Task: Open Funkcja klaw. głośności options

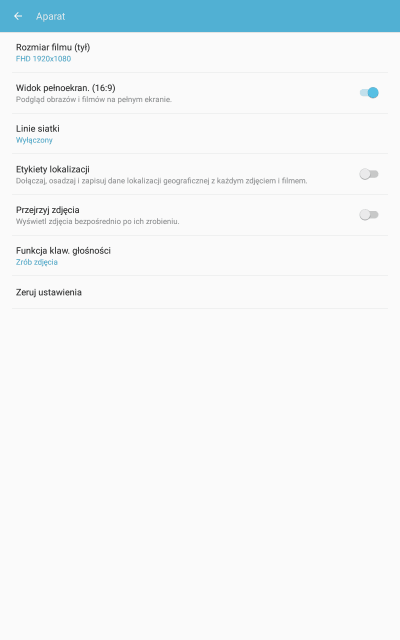Action: click(x=200, y=256)
